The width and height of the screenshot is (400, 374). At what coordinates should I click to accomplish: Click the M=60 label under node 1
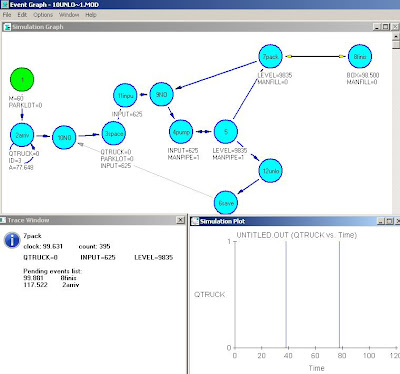[x=16, y=98]
